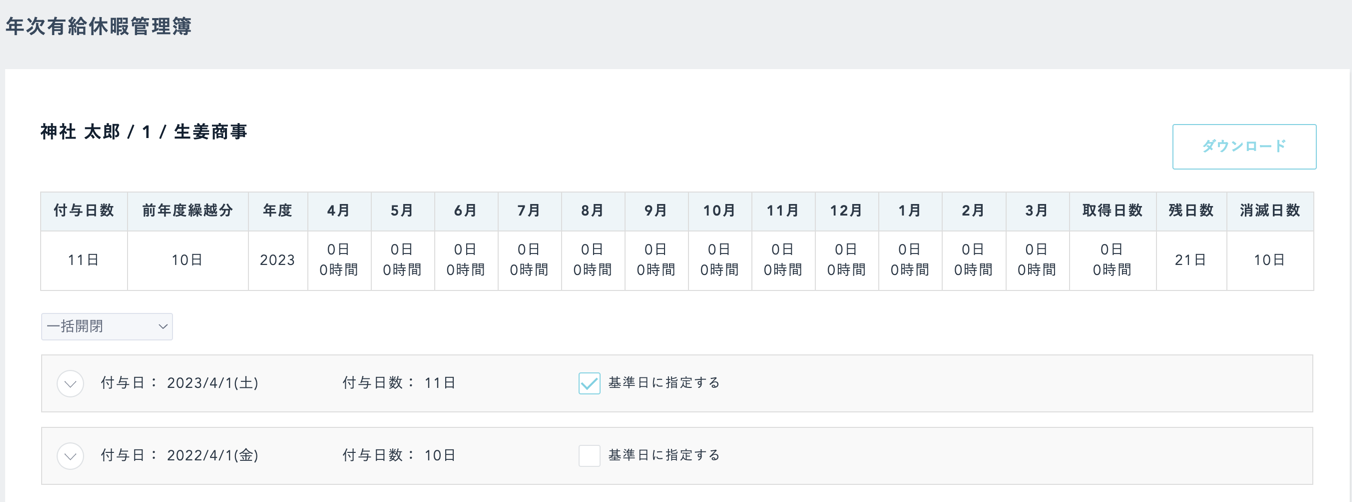Select employee name 神社 太郎 / 1 / 生姜商事

(144, 132)
